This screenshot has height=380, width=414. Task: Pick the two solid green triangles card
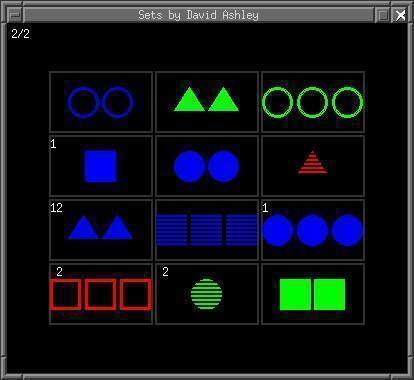point(207,102)
